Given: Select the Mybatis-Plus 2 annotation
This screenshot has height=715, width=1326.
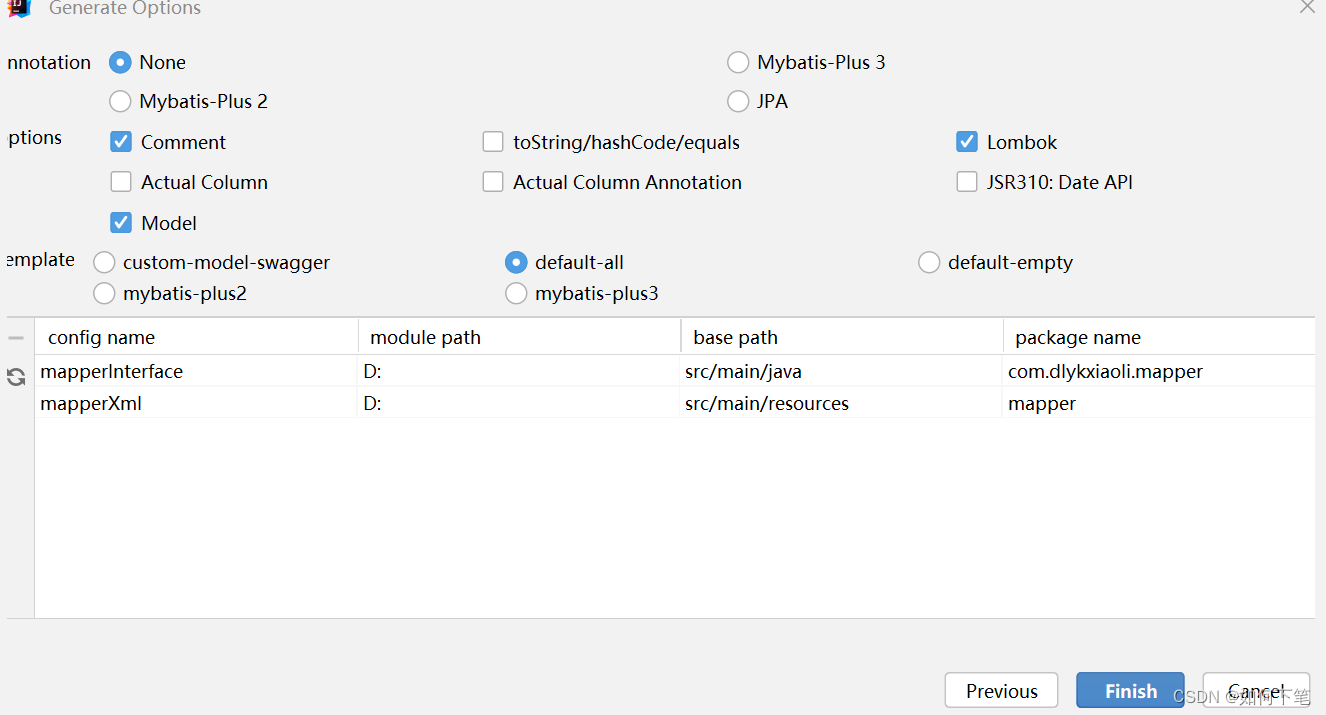Looking at the screenshot, I should click(x=120, y=101).
